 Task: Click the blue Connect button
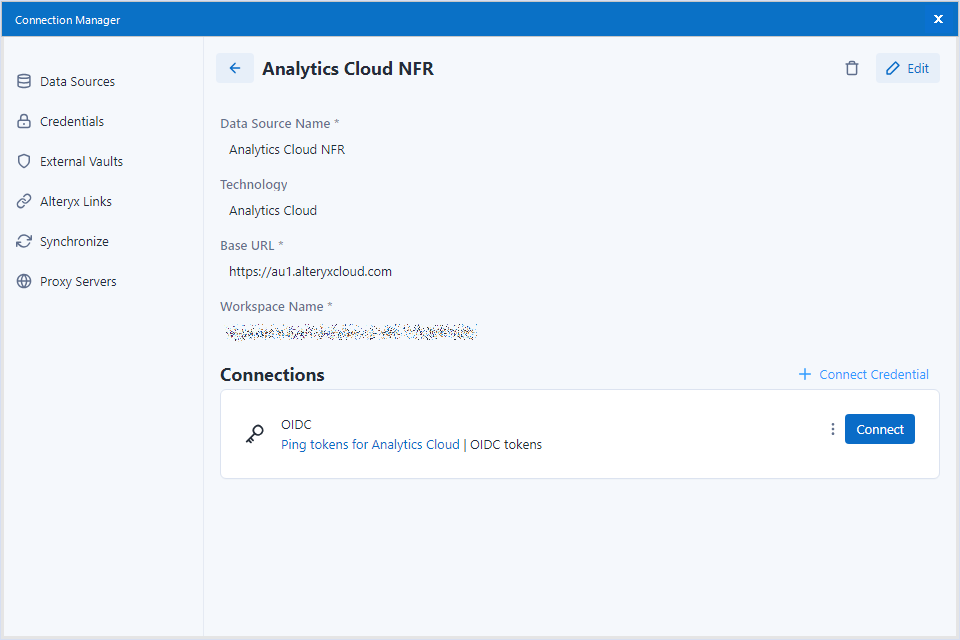pyautogui.click(x=880, y=429)
